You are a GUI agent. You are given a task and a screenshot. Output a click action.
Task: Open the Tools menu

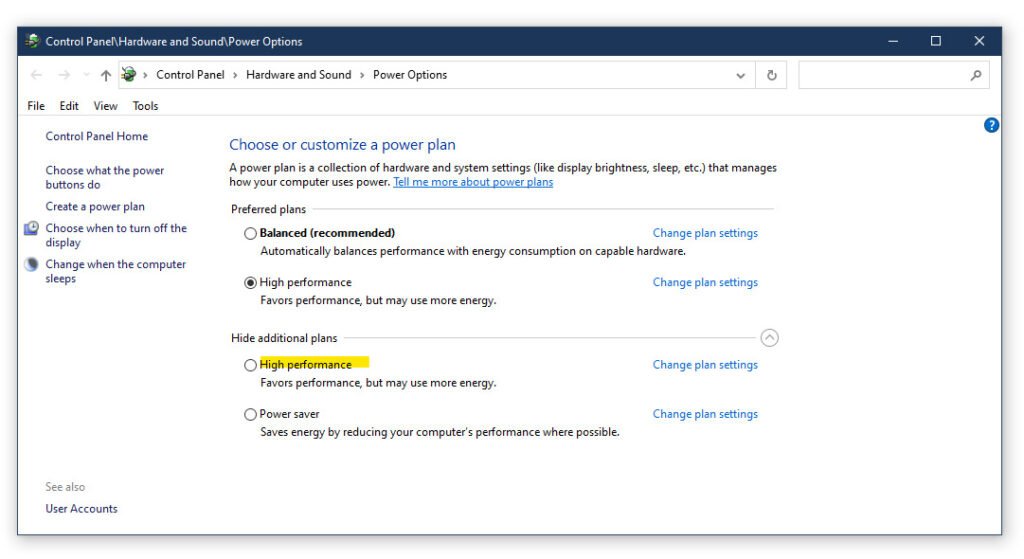[x=145, y=106]
